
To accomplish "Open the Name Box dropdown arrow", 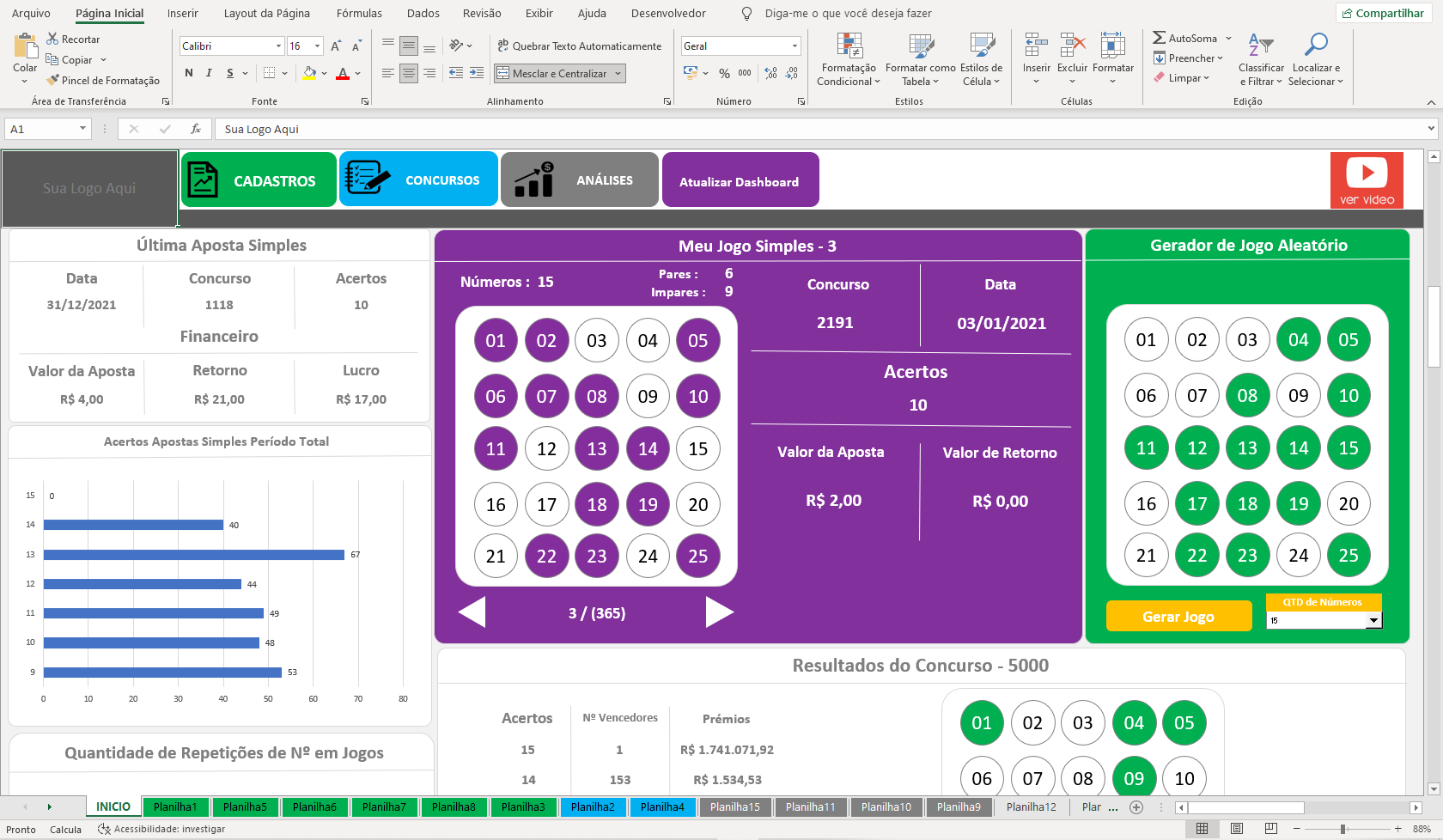I will (82, 129).
